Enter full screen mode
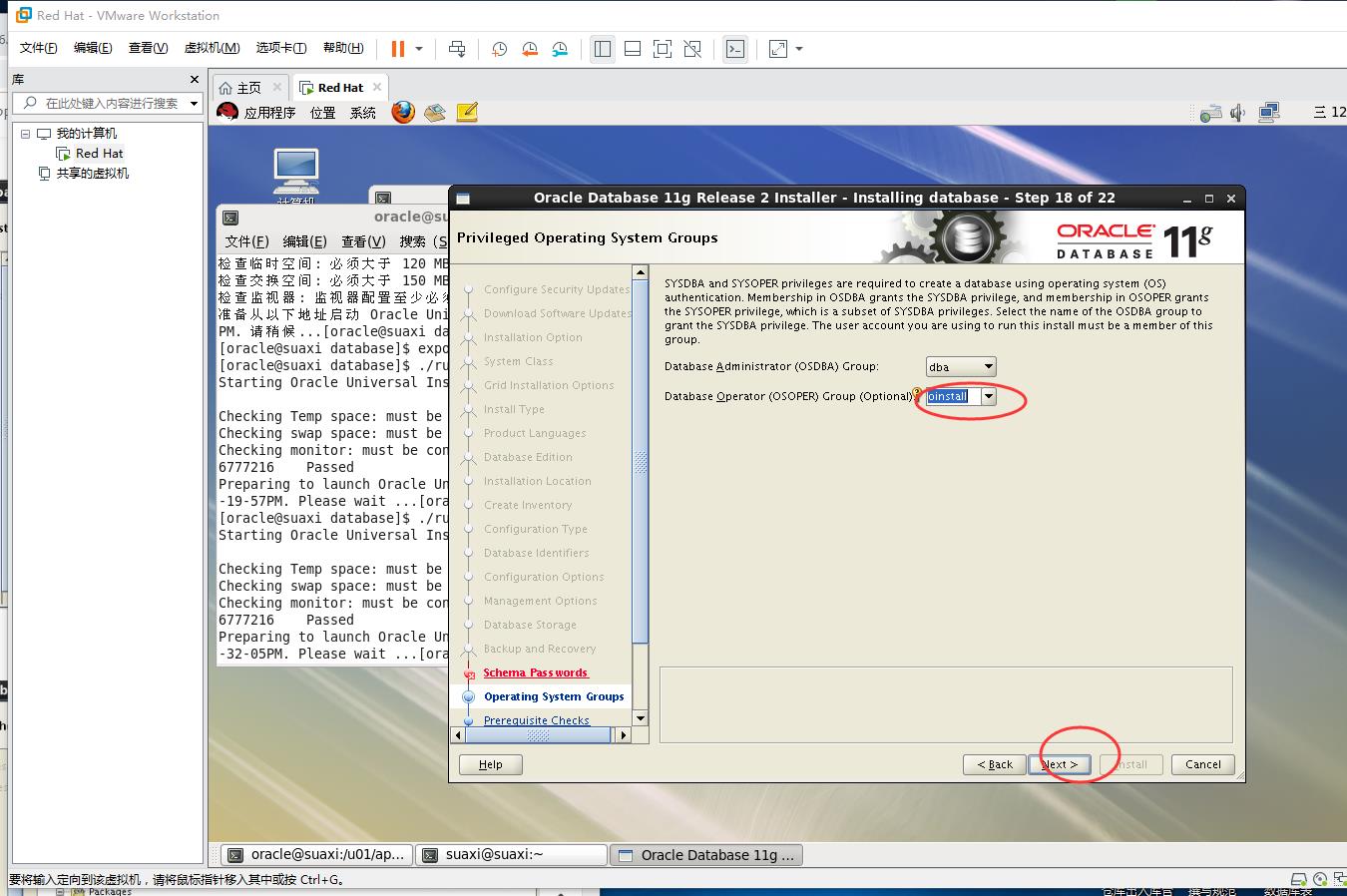The image size is (1347, 896). (x=663, y=49)
